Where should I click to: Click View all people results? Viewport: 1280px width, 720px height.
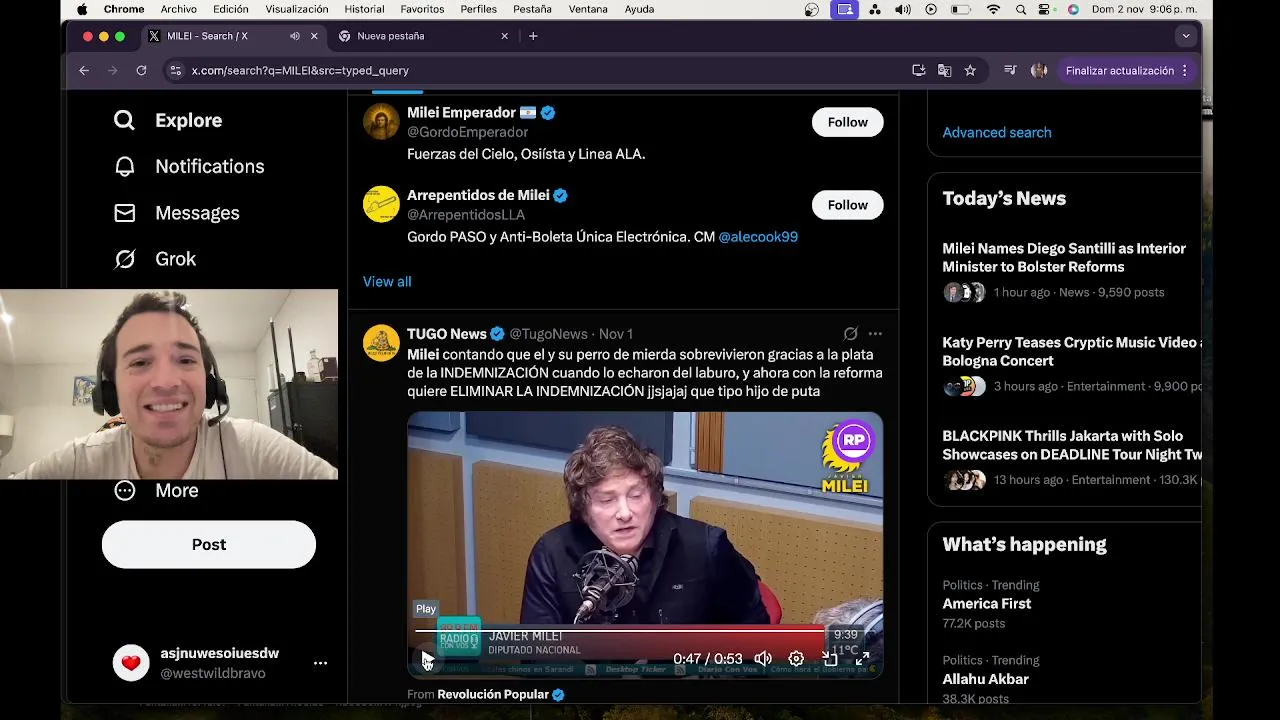click(x=387, y=281)
